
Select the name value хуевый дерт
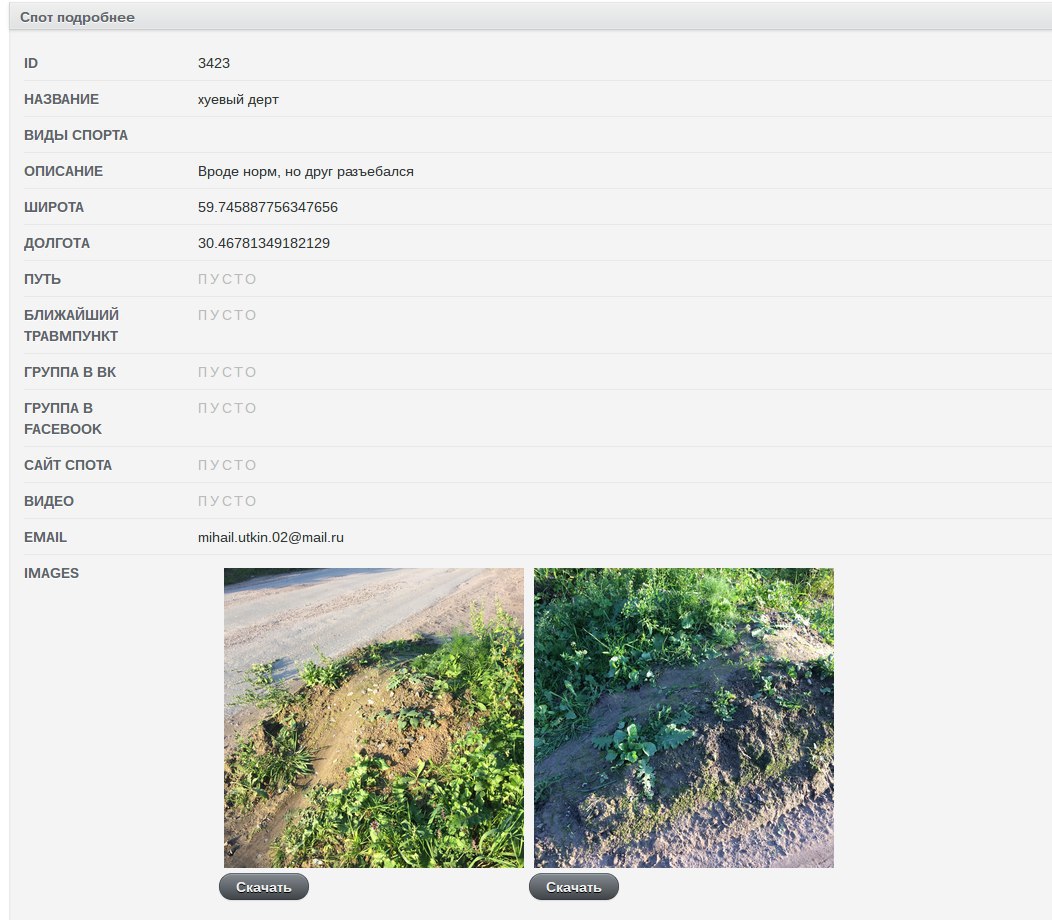(238, 99)
